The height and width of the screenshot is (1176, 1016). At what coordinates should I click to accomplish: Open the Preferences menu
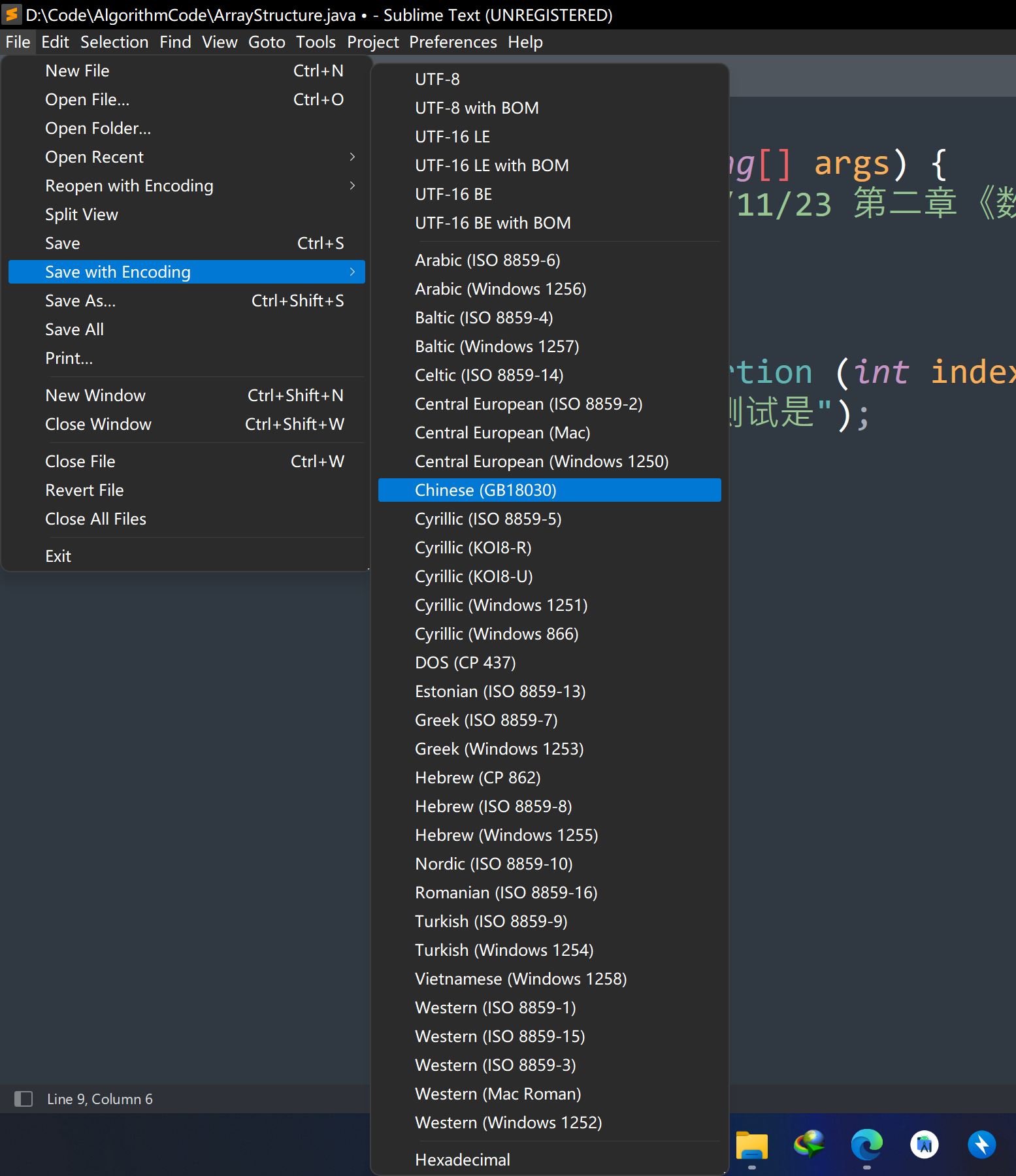(x=453, y=42)
